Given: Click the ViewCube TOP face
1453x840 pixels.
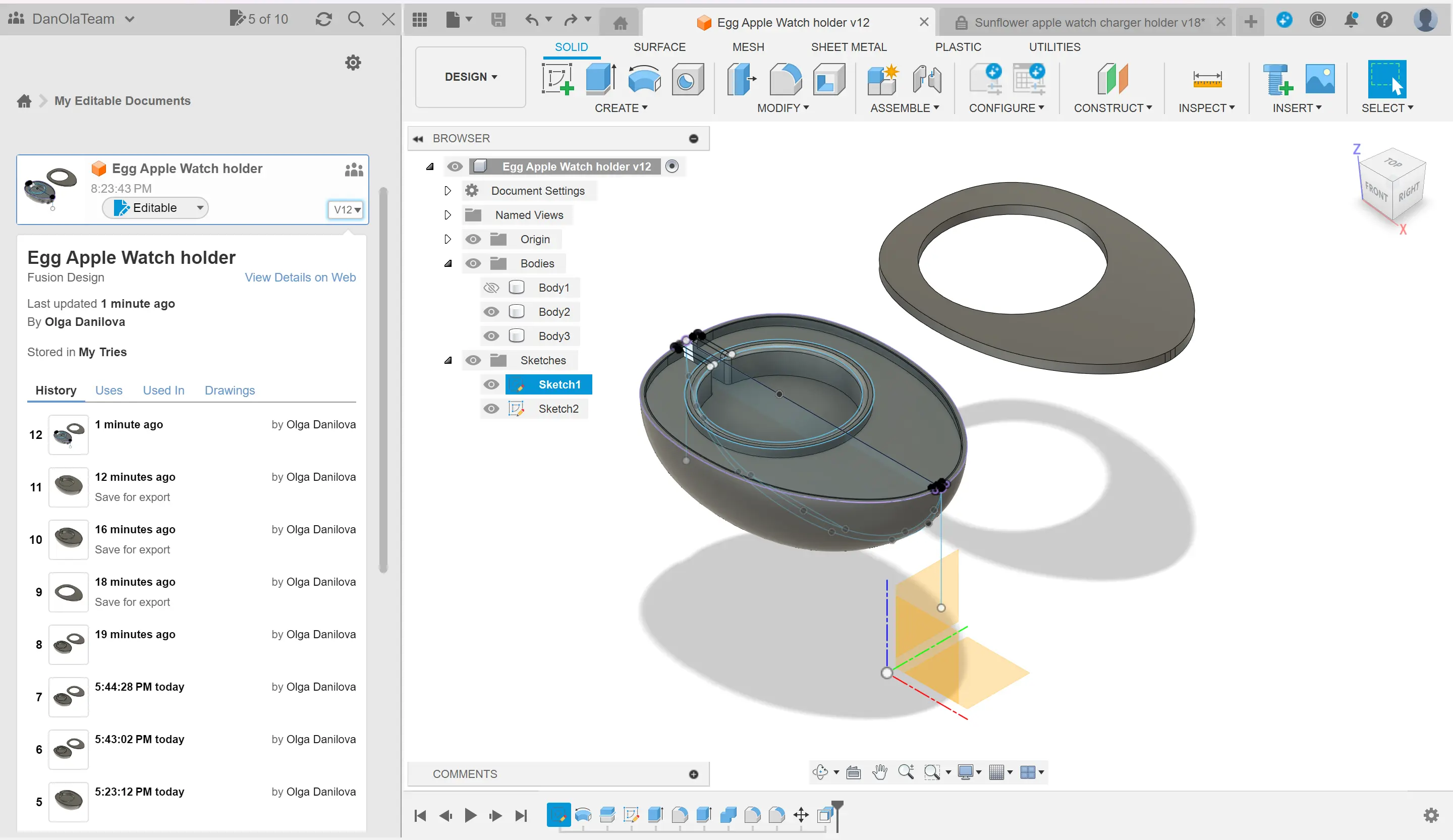Looking at the screenshot, I should (x=1393, y=162).
